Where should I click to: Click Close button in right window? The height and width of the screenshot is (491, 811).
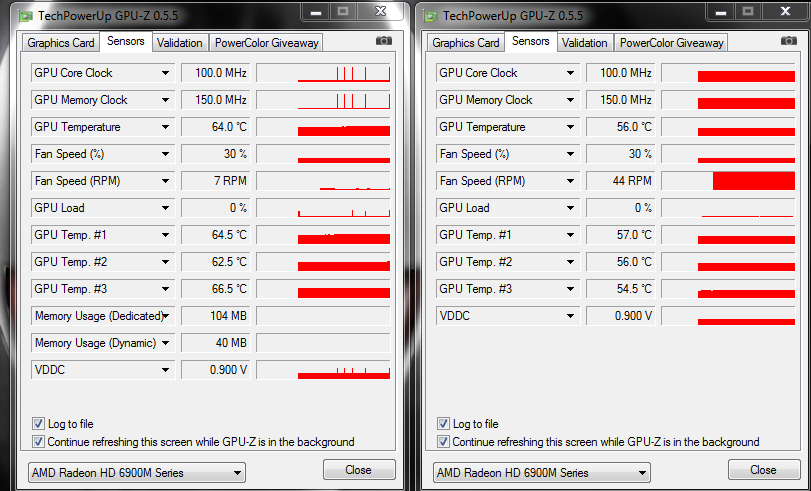pos(764,470)
